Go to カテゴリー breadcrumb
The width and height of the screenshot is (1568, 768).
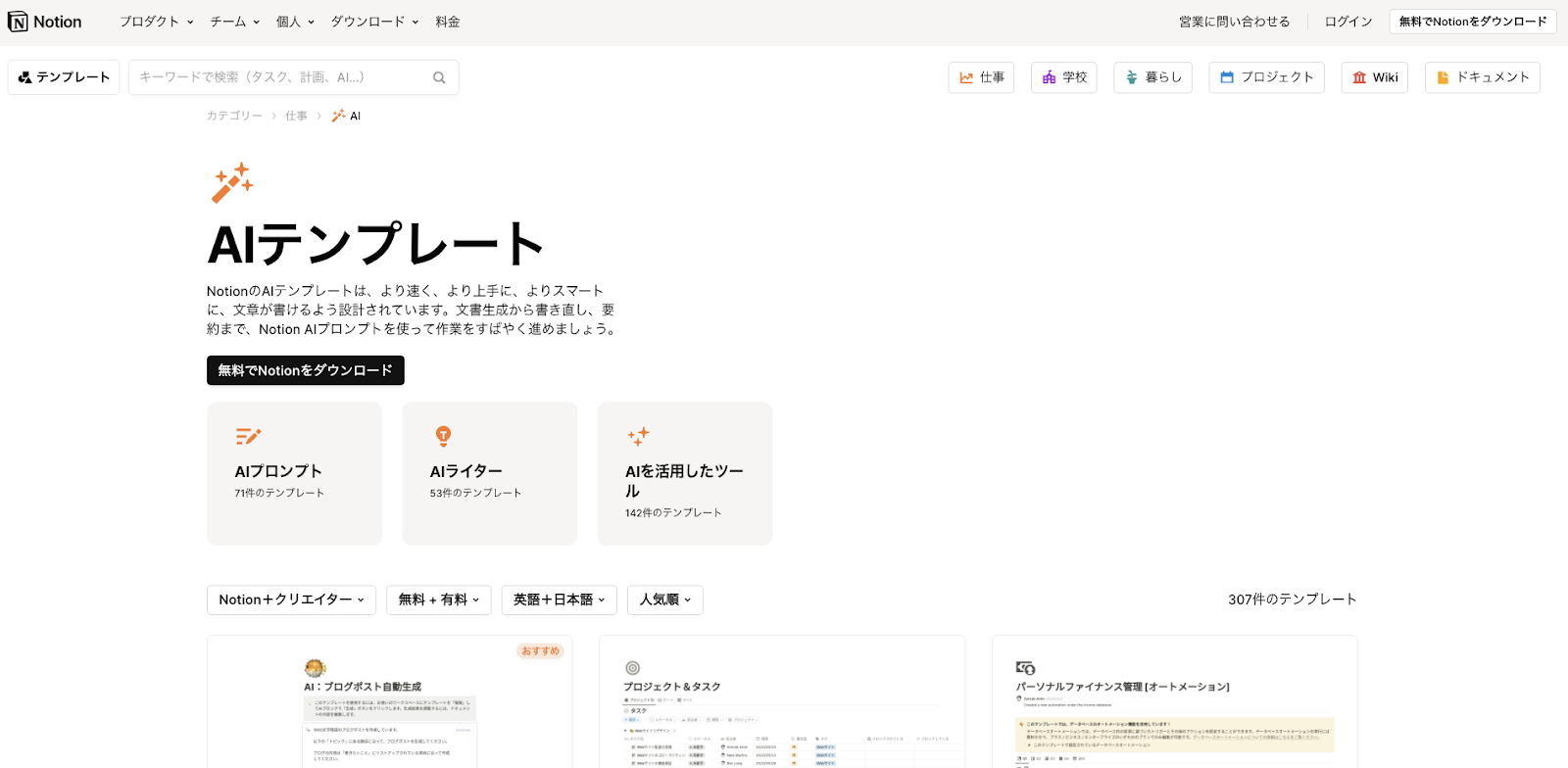click(x=234, y=116)
